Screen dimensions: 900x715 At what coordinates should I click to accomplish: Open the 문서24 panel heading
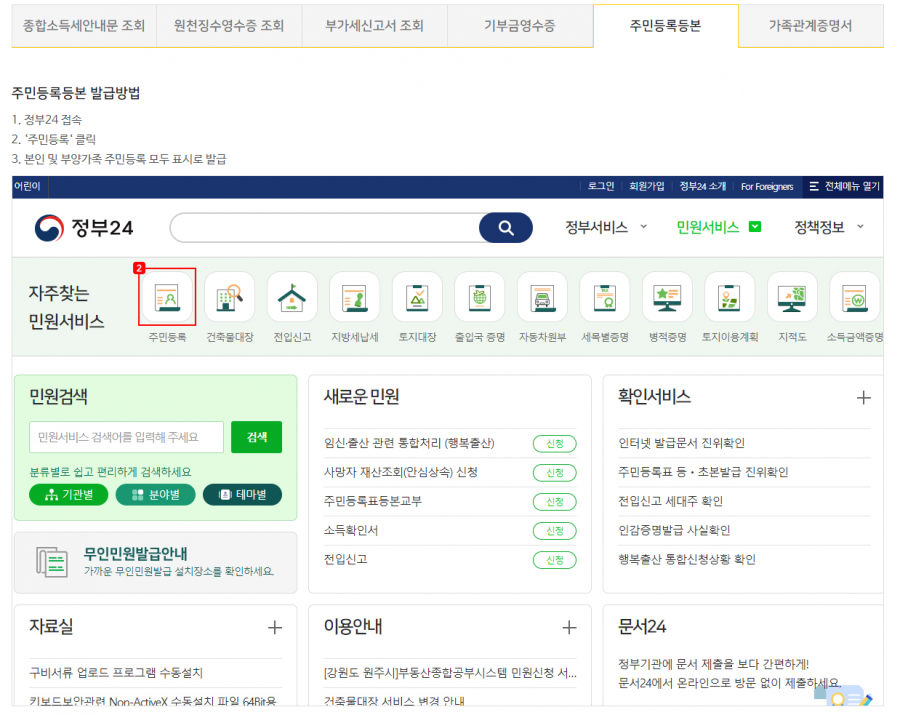point(642,627)
